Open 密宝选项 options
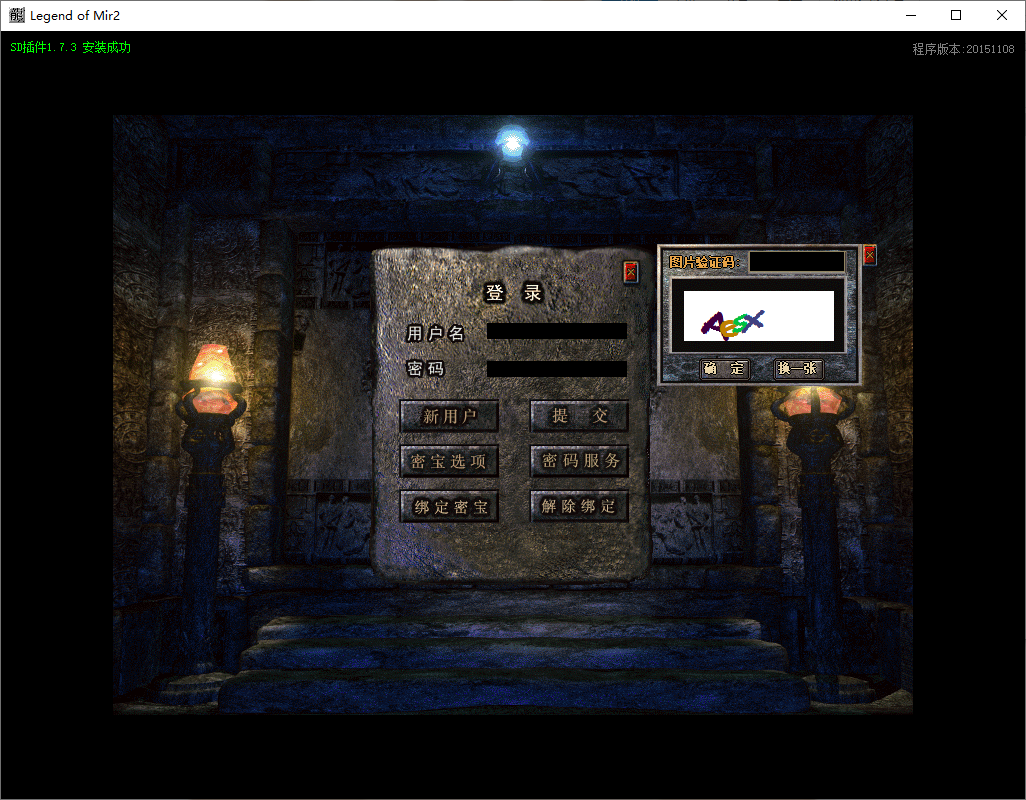 tap(449, 461)
